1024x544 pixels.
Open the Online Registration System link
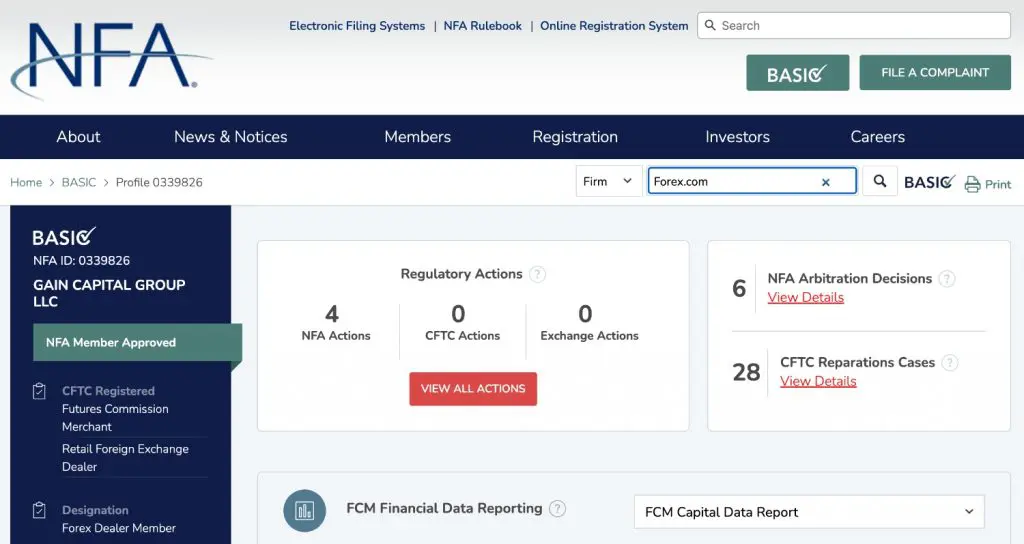[x=614, y=25]
